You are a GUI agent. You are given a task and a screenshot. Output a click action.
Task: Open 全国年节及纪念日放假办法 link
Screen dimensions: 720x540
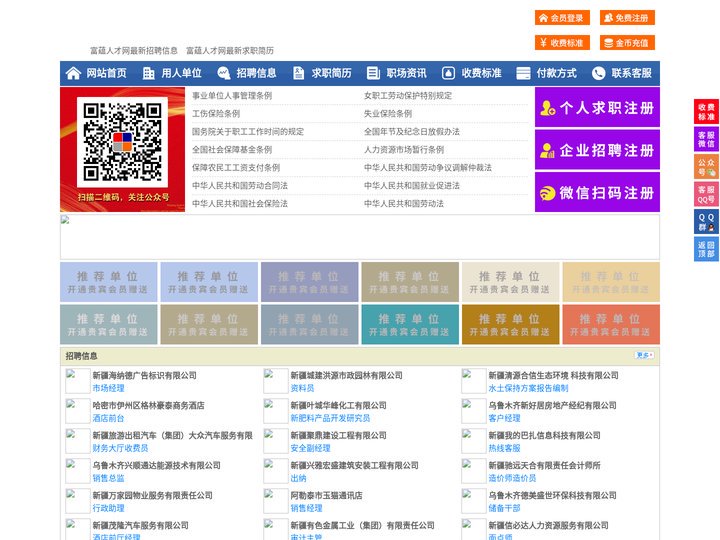(x=411, y=131)
